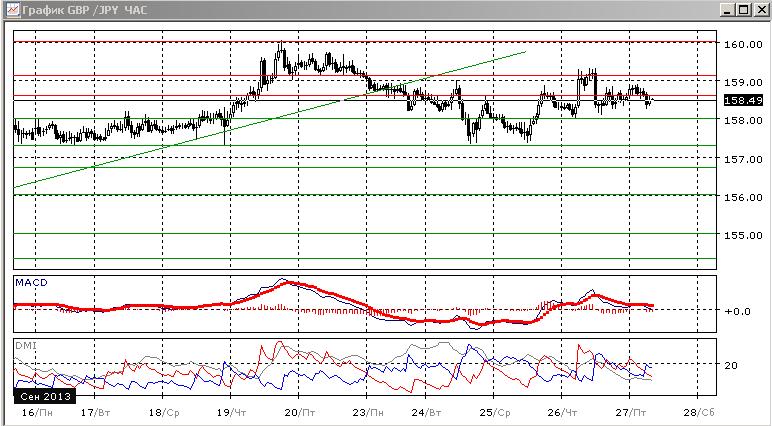Screen dimensions: 772x426
Task: Click the +0.0 MACD axis value
Action: point(736,311)
